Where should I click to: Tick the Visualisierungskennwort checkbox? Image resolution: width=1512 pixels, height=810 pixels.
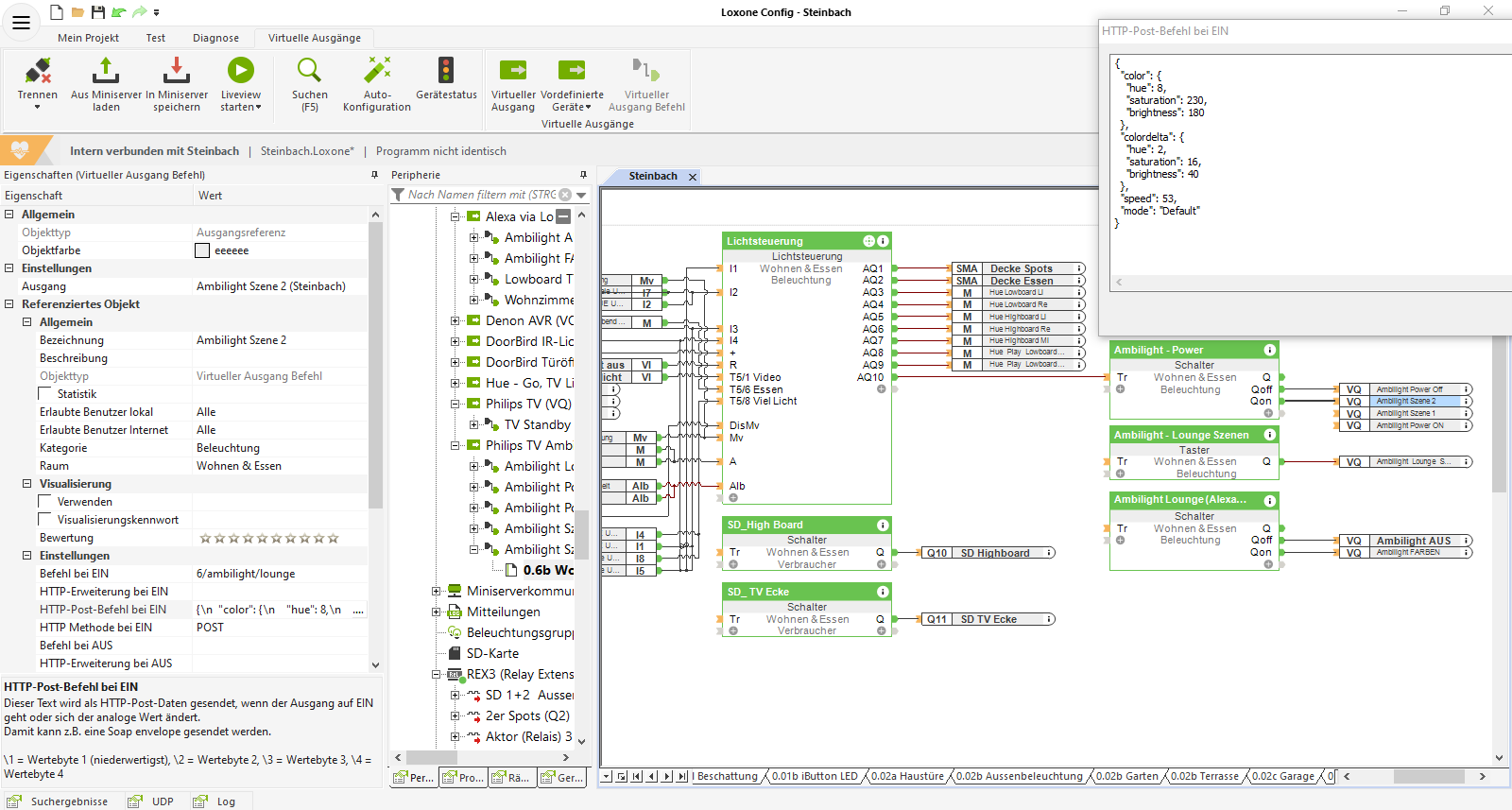click(x=45, y=520)
